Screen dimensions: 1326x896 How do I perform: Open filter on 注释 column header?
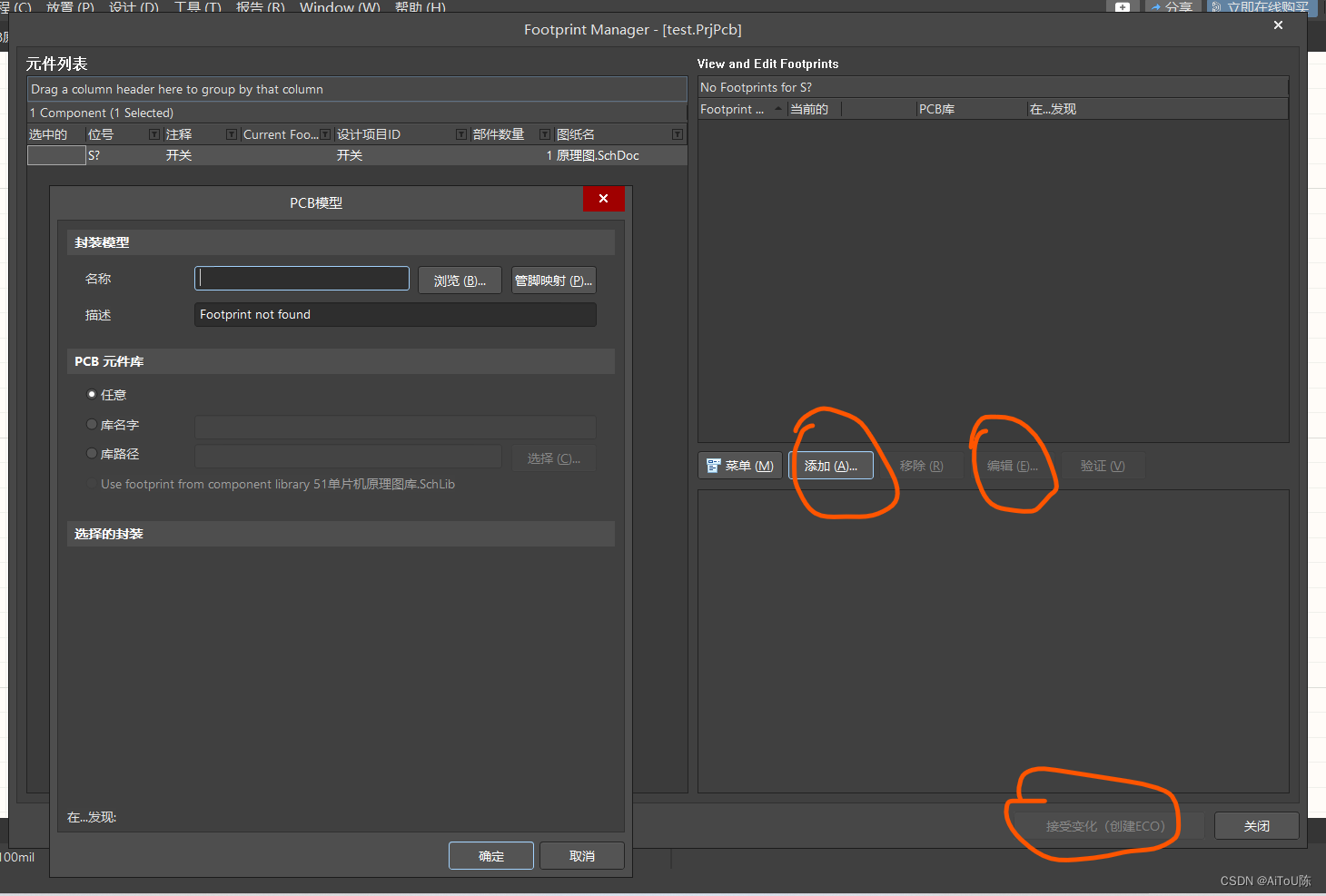coord(232,134)
